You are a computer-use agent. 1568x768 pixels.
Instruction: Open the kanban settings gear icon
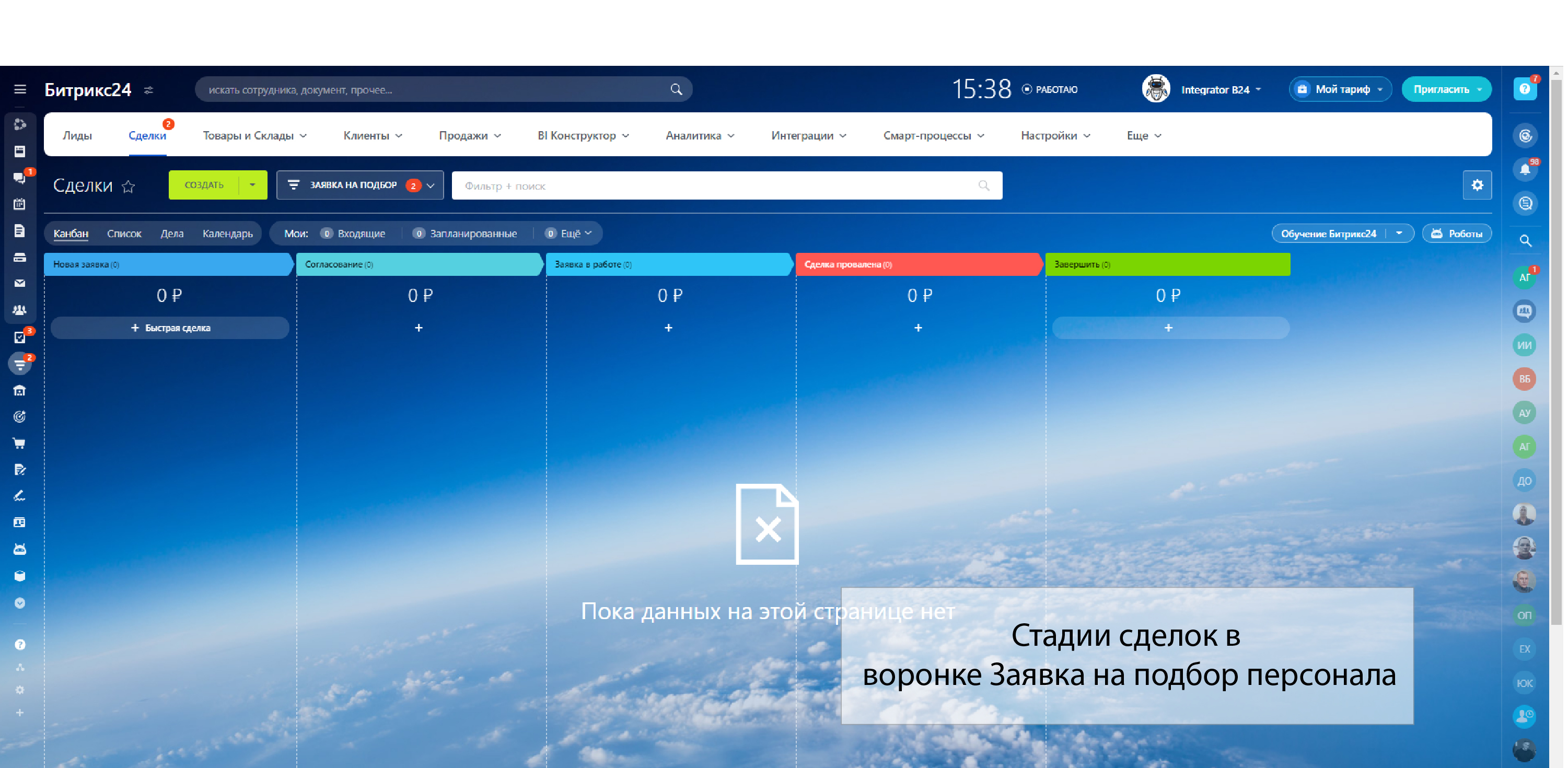(x=1477, y=185)
